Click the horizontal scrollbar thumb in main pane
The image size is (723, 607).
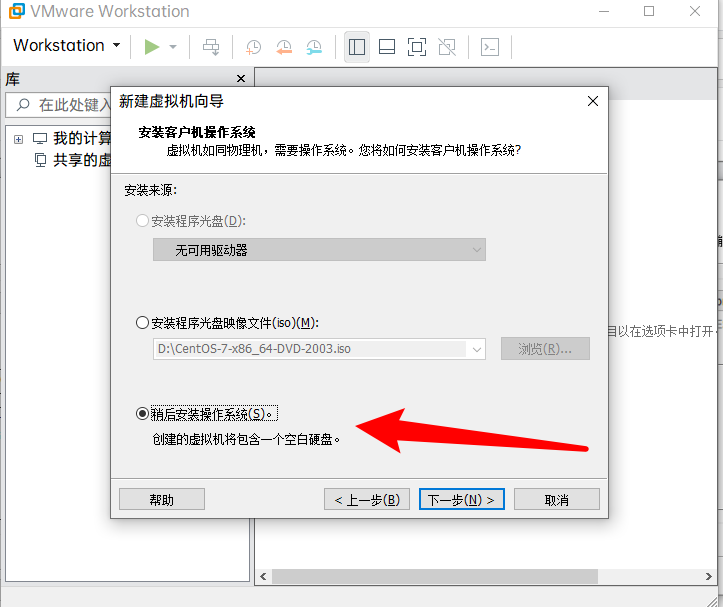pos(435,576)
